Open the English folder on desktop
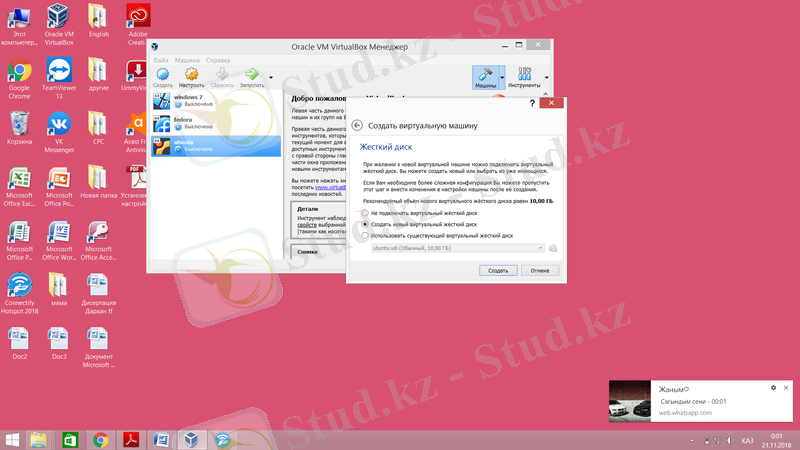The image size is (800, 450). 98,20
